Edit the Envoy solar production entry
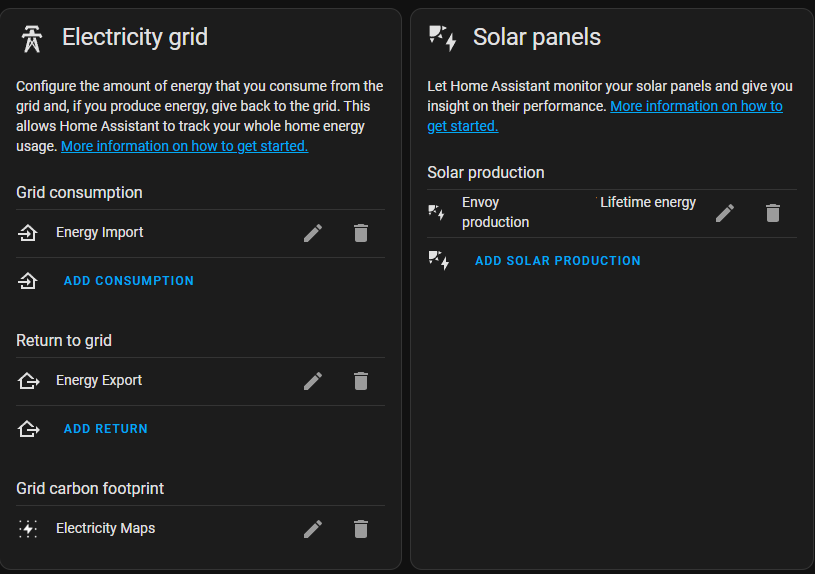The width and height of the screenshot is (815, 574). coord(725,213)
